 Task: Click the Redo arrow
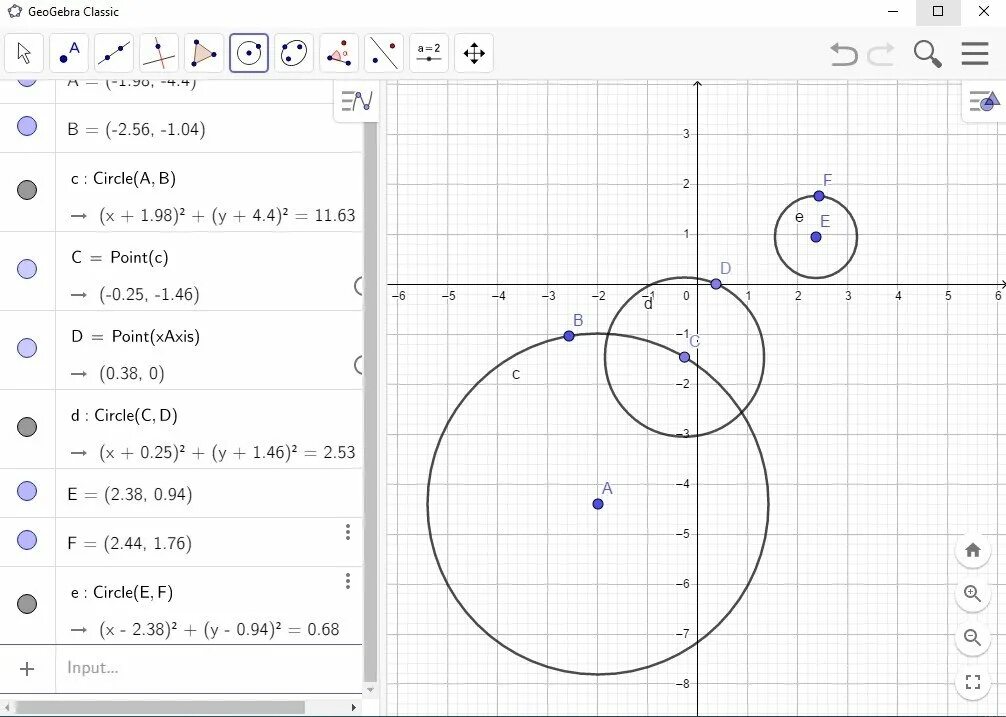tap(881, 54)
